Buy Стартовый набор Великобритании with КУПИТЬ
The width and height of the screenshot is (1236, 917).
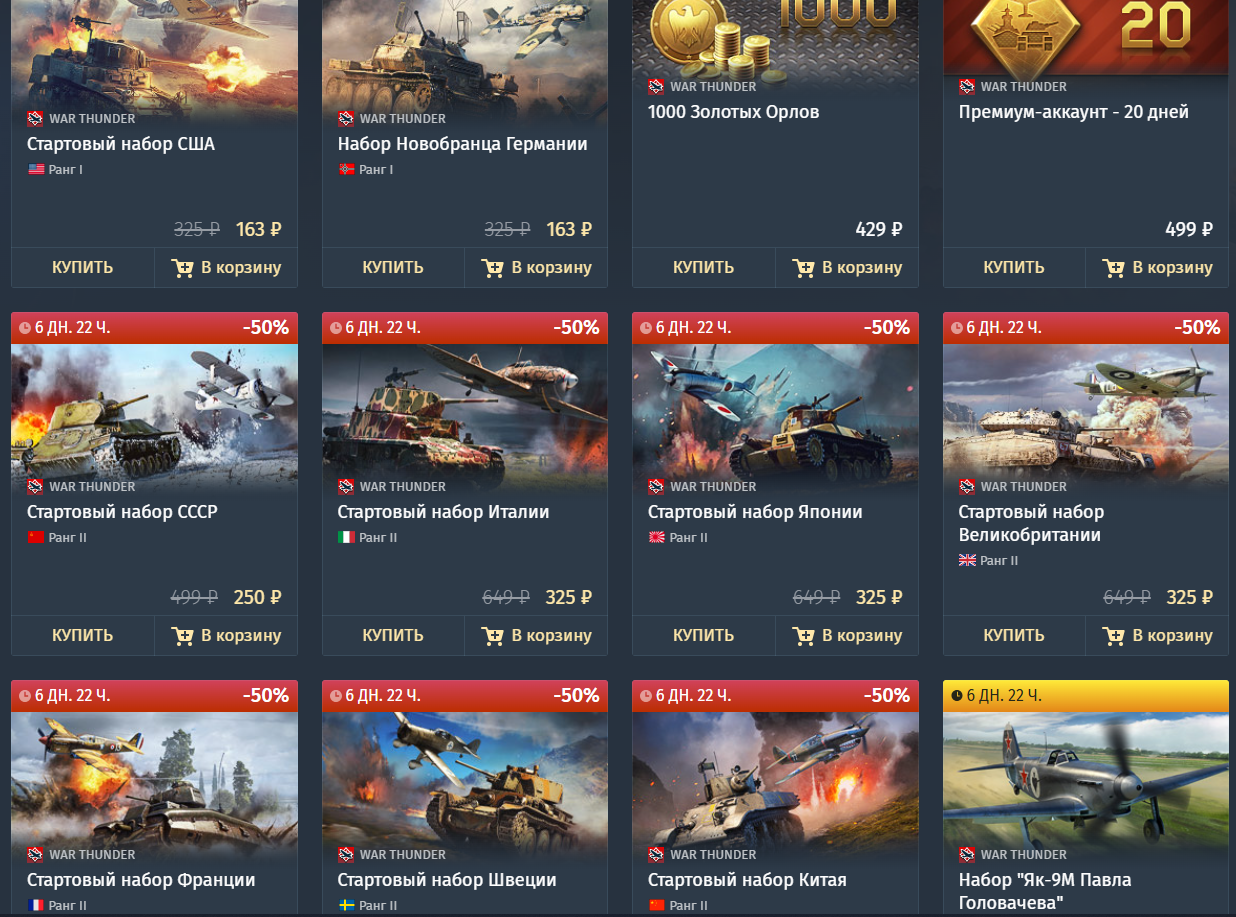pos(1014,635)
